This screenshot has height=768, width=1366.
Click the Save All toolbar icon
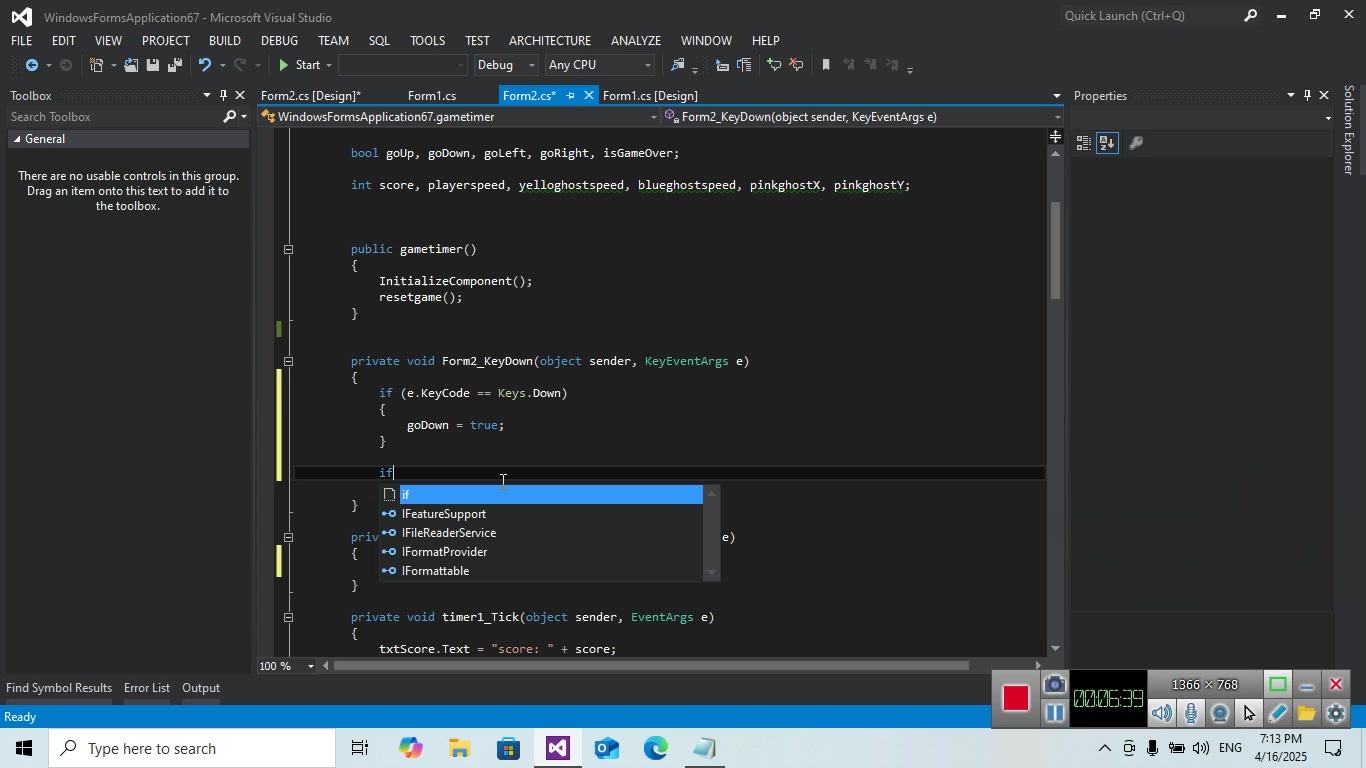[174, 65]
